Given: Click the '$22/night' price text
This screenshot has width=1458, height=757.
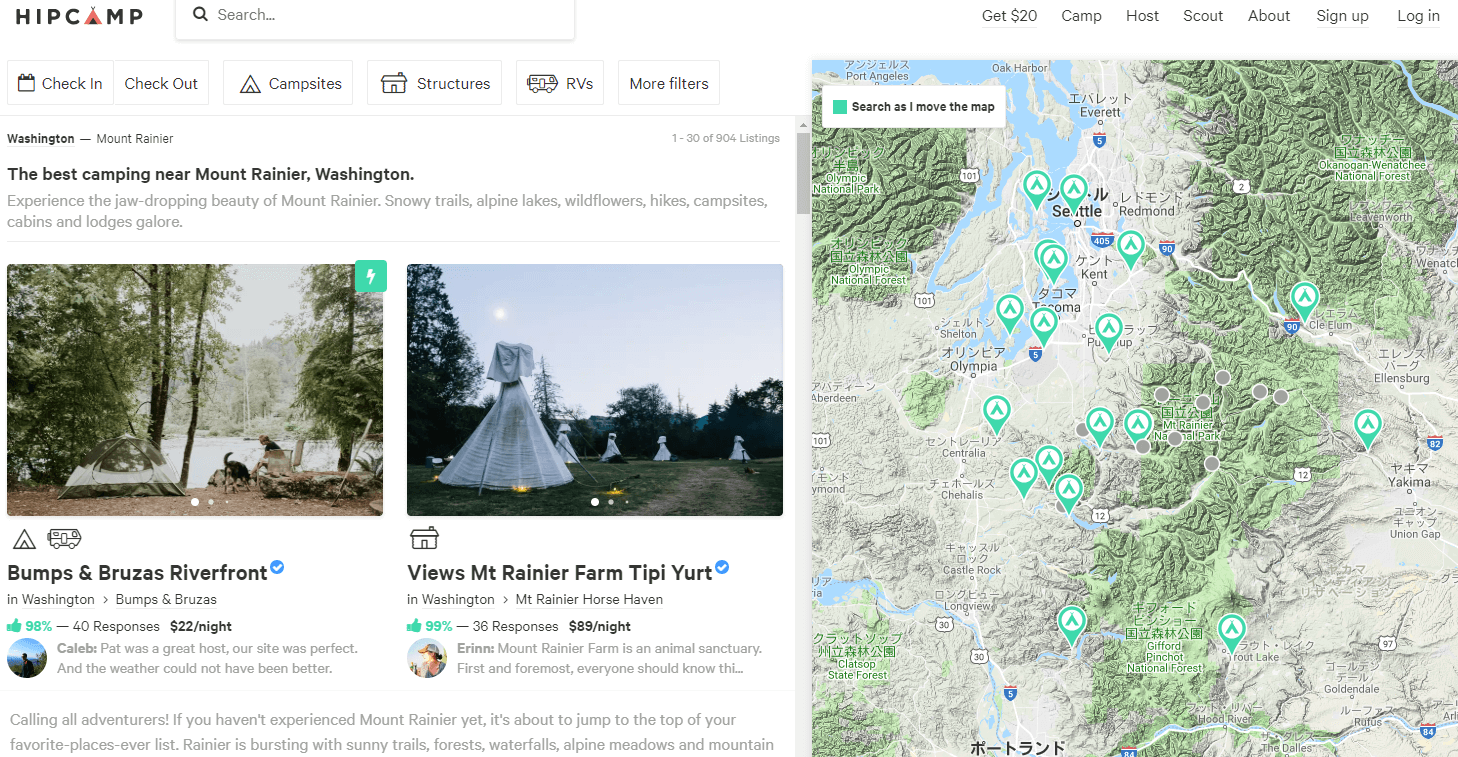Looking at the screenshot, I should (x=201, y=626).
